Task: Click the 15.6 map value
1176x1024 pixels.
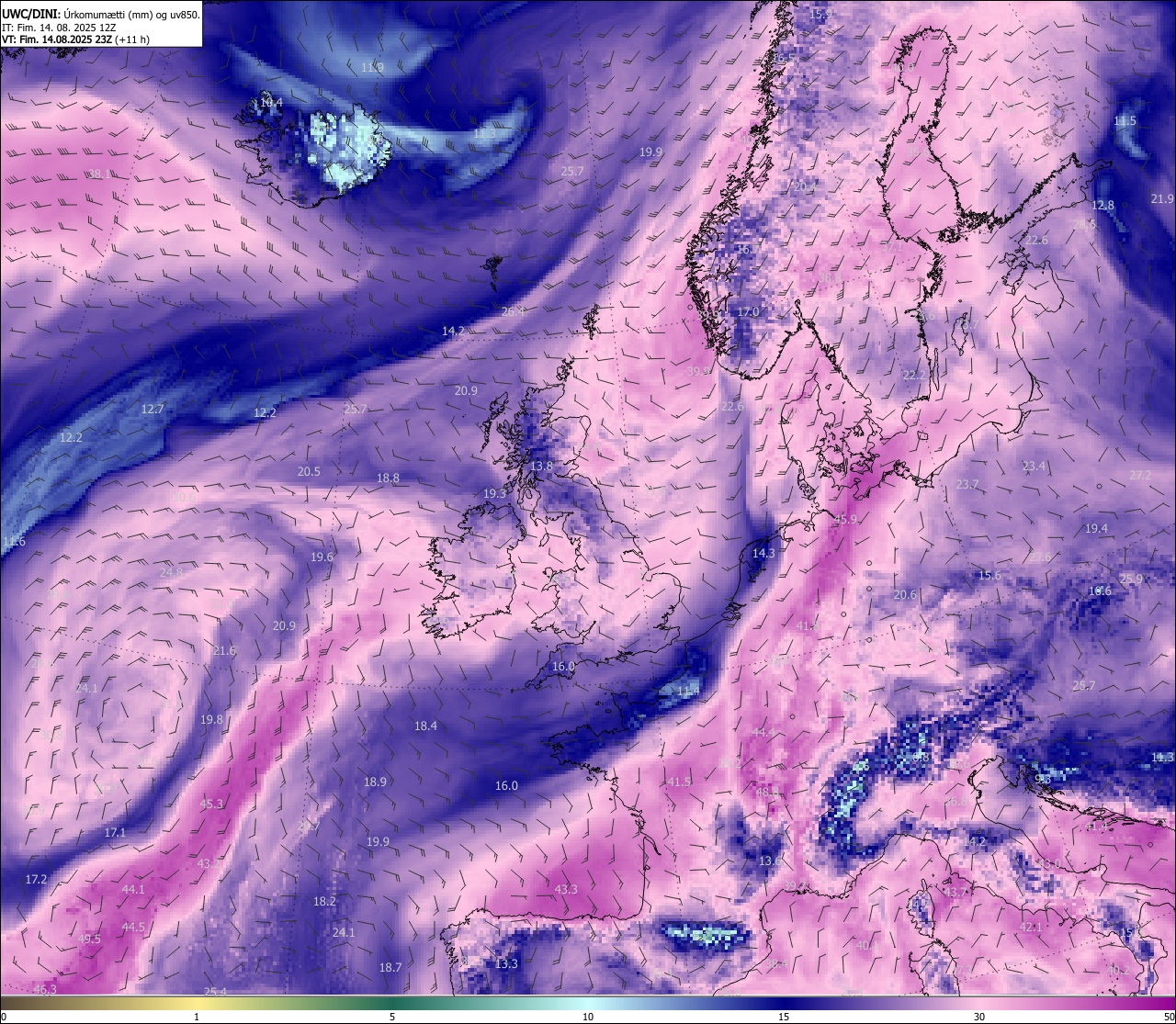Action: click(989, 575)
